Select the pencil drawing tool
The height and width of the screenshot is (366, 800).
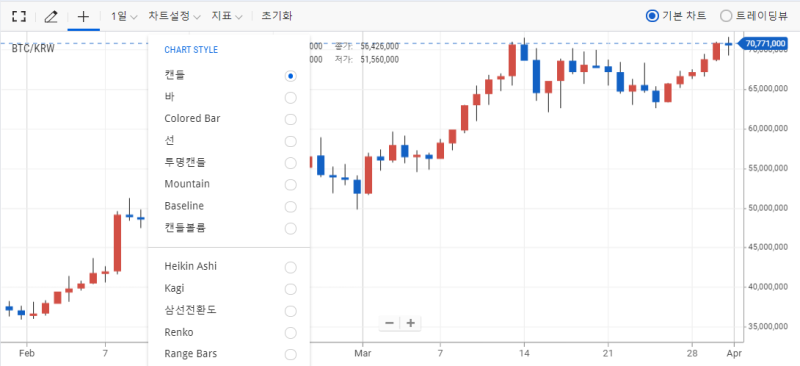tap(51, 16)
